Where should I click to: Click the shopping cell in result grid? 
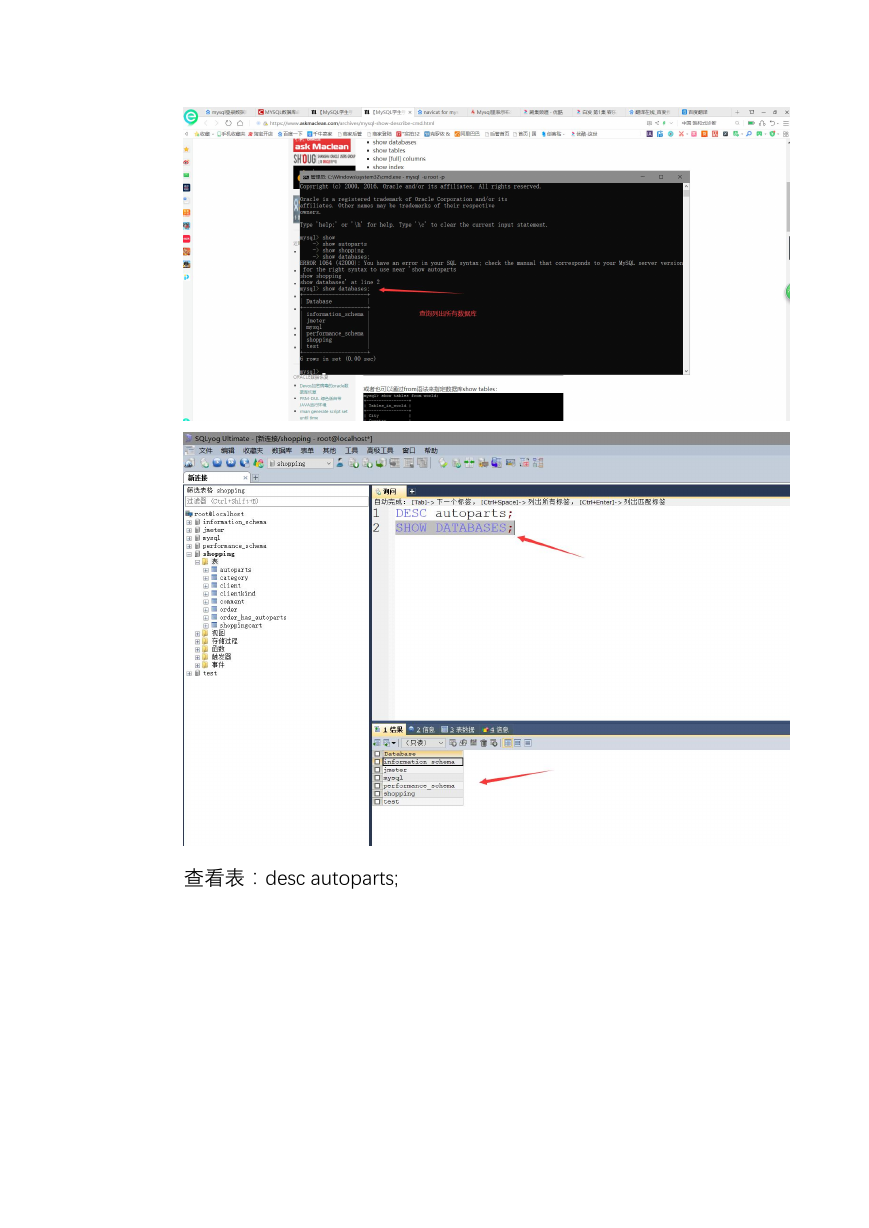422,794
